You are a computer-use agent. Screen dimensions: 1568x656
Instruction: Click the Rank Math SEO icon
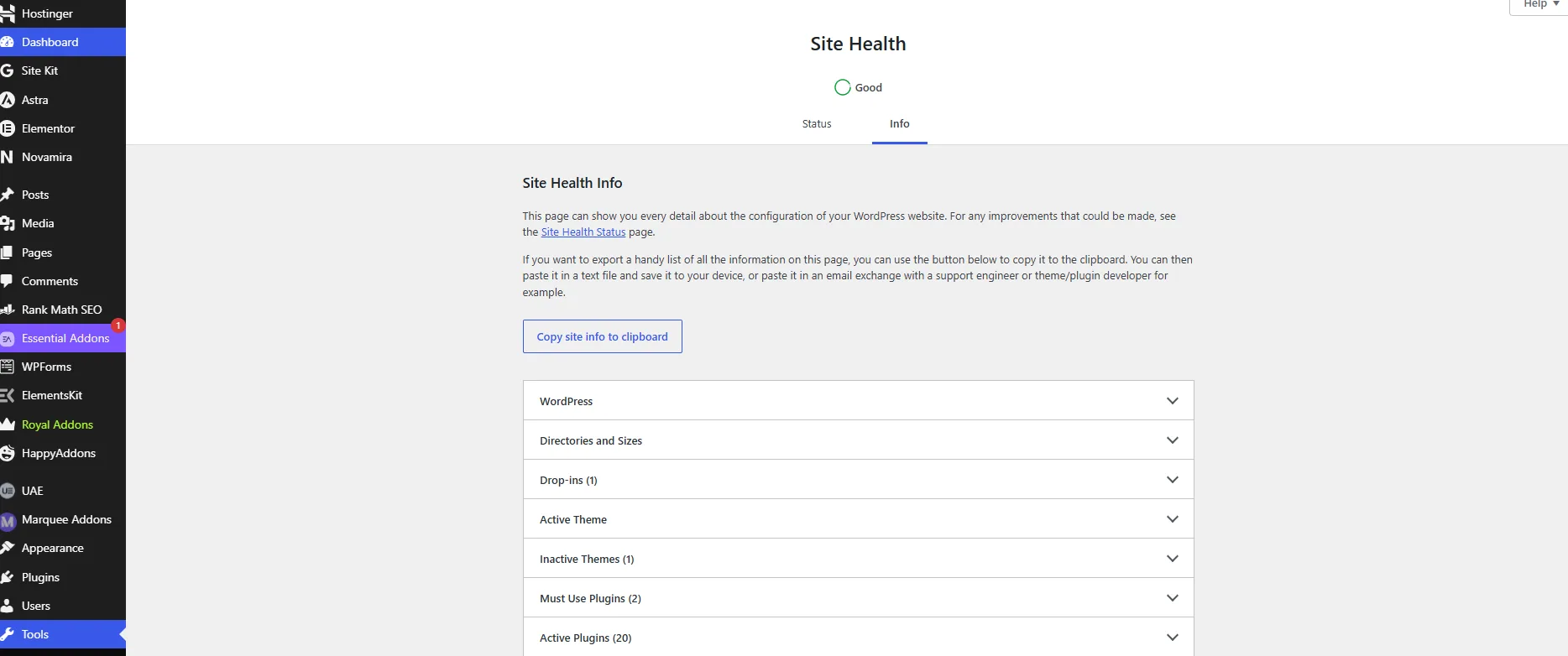point(8,310)
